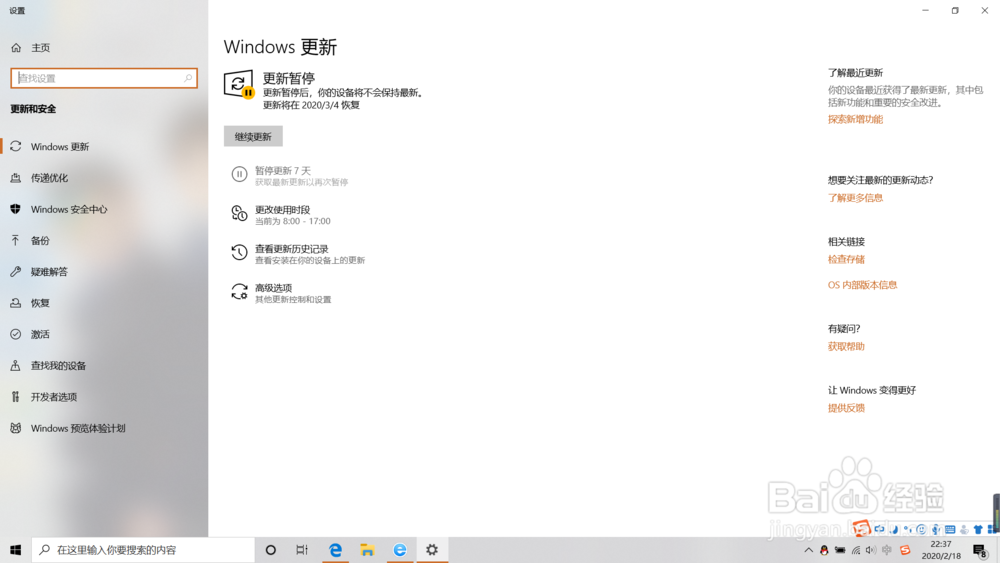Show hidden tray icons chevron
This screenshot has height=563, width=1000.
[x=809, y=550]
